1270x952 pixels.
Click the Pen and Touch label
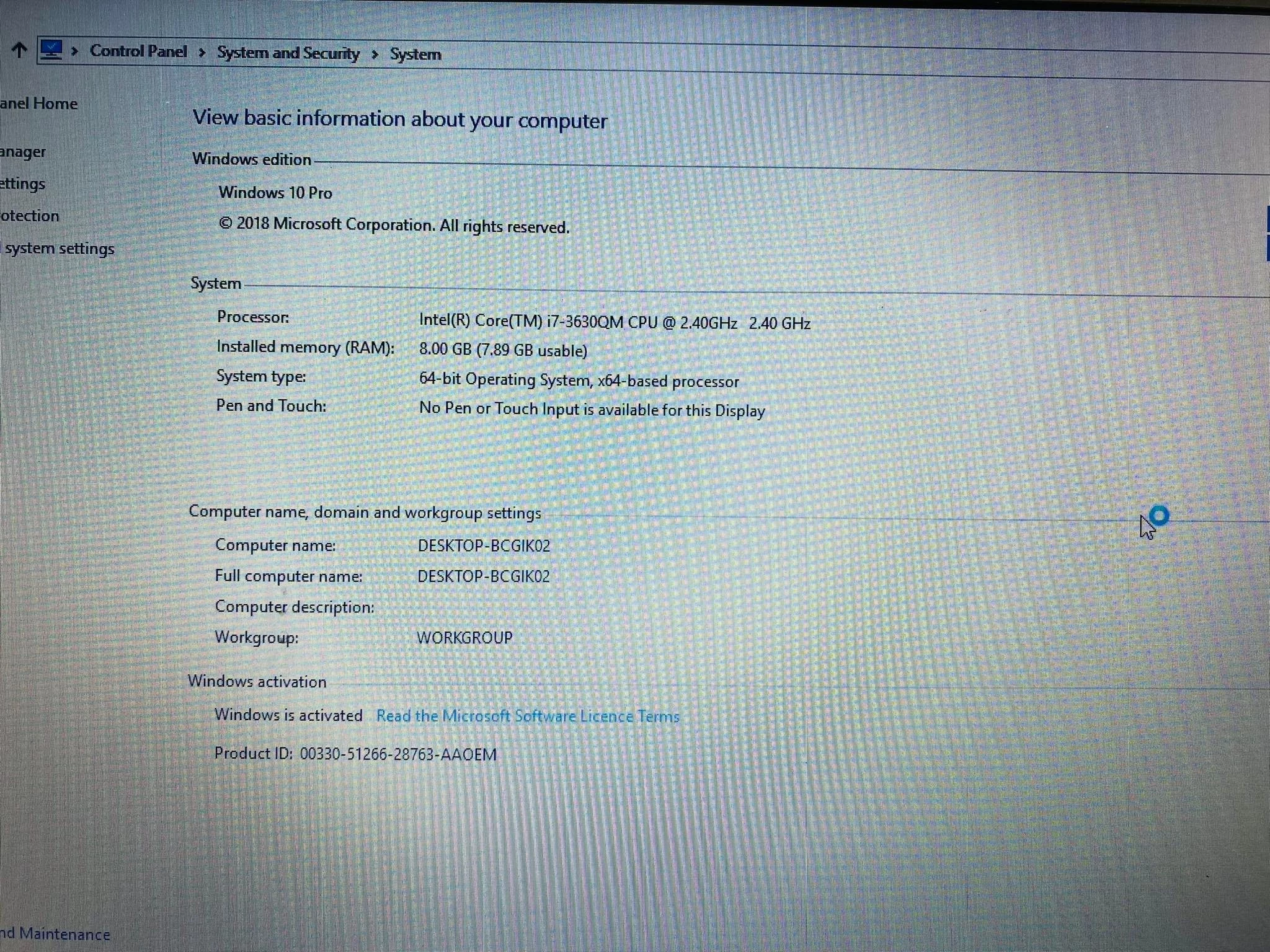tap(271, 406)
